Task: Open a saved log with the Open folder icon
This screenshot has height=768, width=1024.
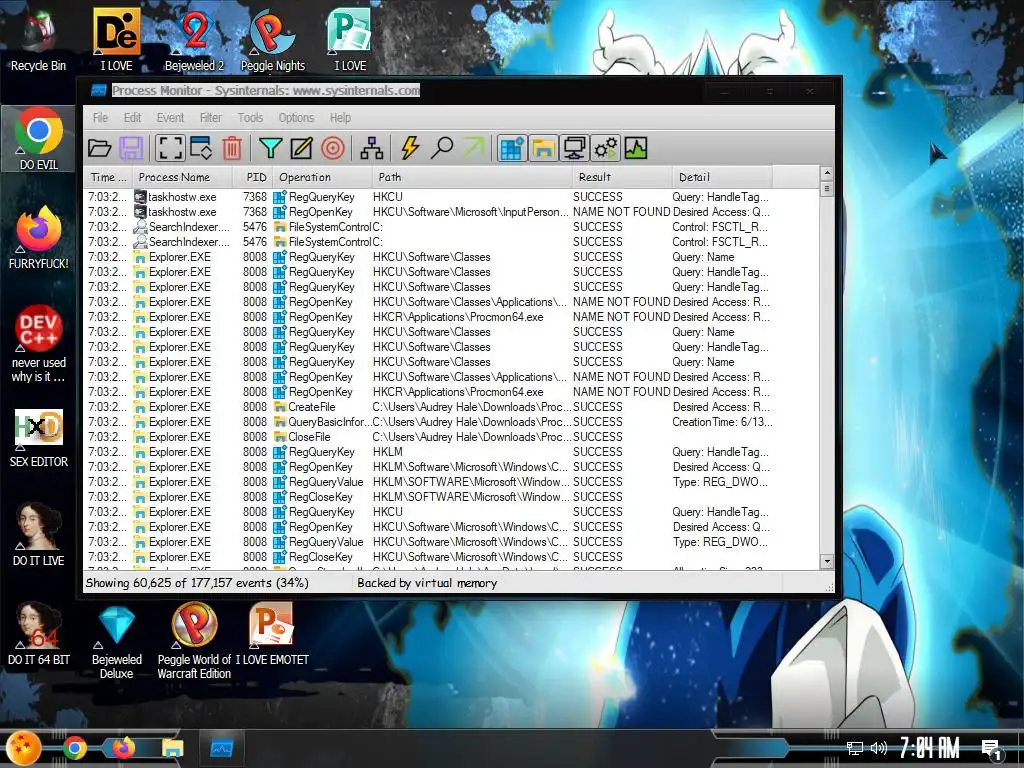Action: tap(99, 148)
